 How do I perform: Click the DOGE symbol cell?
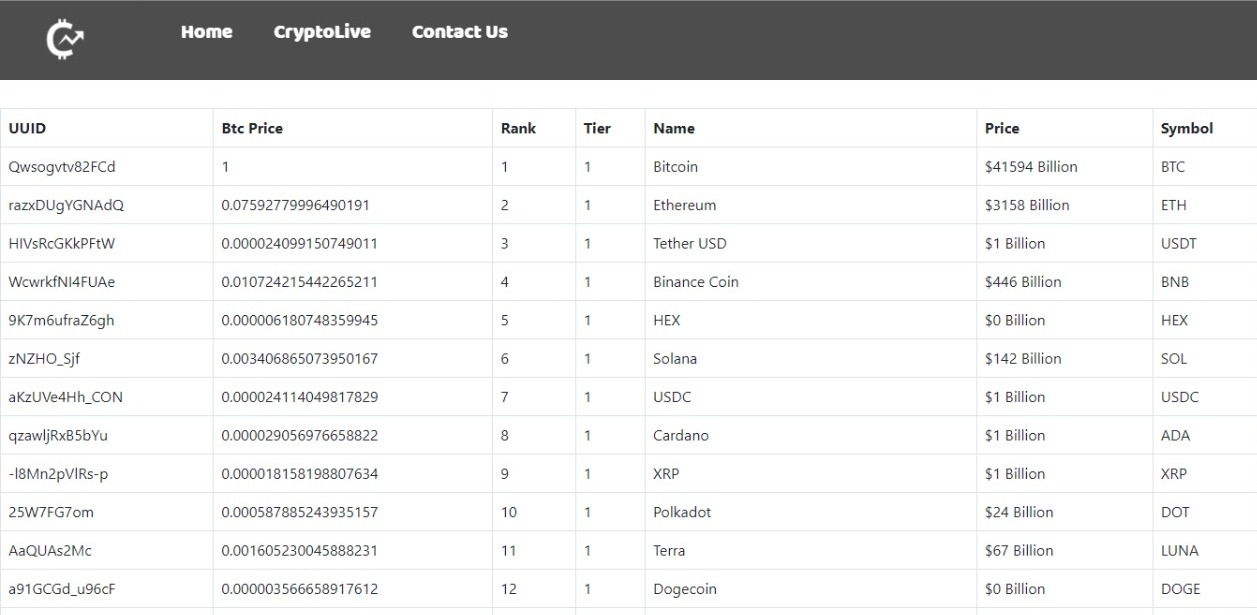click(x=1205, y=589)
